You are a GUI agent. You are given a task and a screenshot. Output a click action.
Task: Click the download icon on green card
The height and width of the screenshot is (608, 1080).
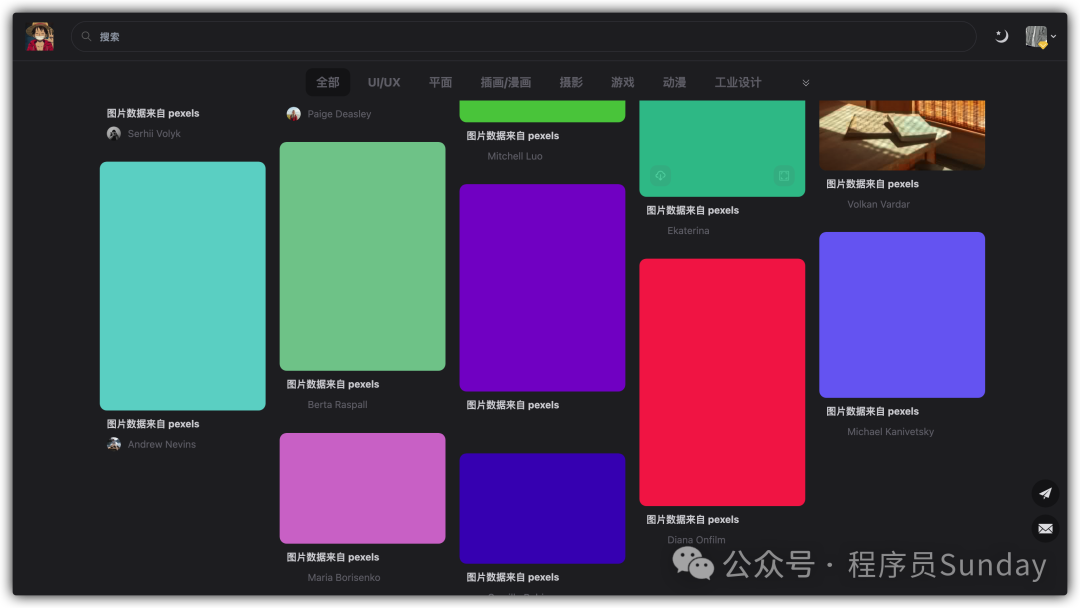[x=660, y=176]
